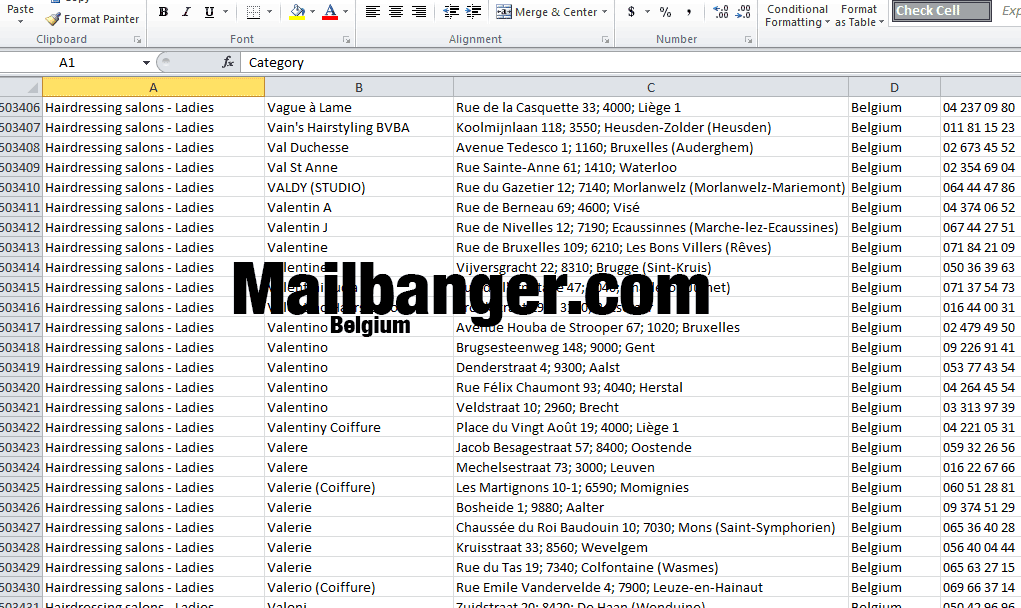Click 'Kruisstraat 33; 8560; Wevelgem' cell
Viewport: 1021px width, 608px height.
pyautogui.click(x=650, y=547)
